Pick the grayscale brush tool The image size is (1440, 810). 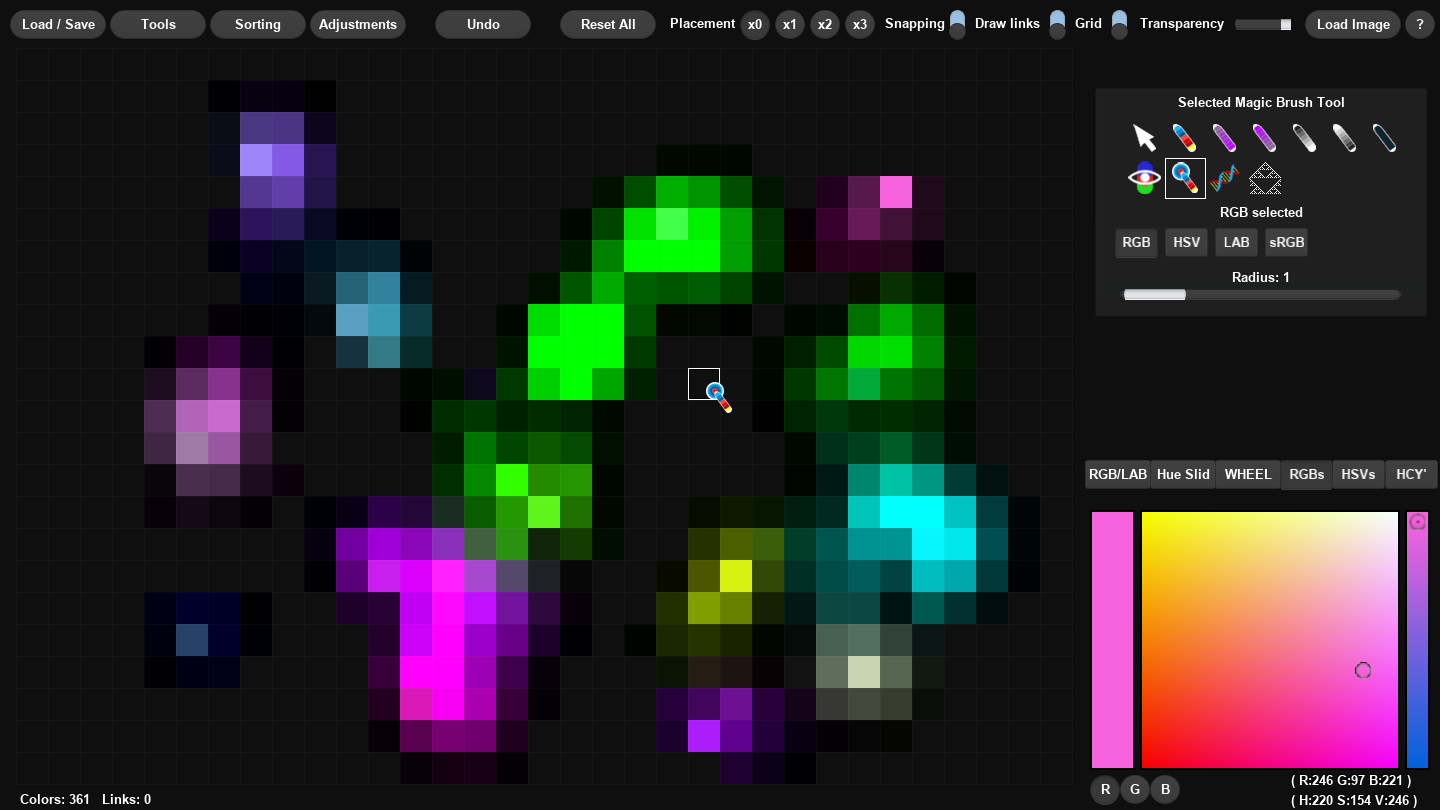coord(1305,137)
